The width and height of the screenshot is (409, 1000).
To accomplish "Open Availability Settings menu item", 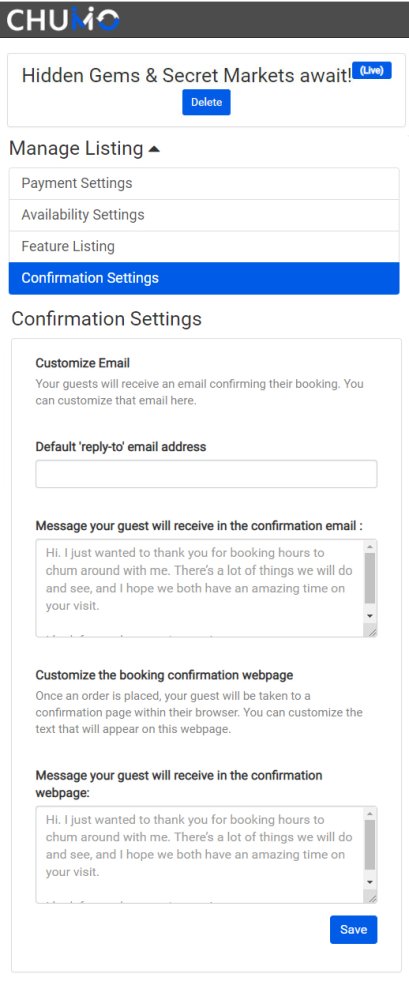I will point(204,215).
